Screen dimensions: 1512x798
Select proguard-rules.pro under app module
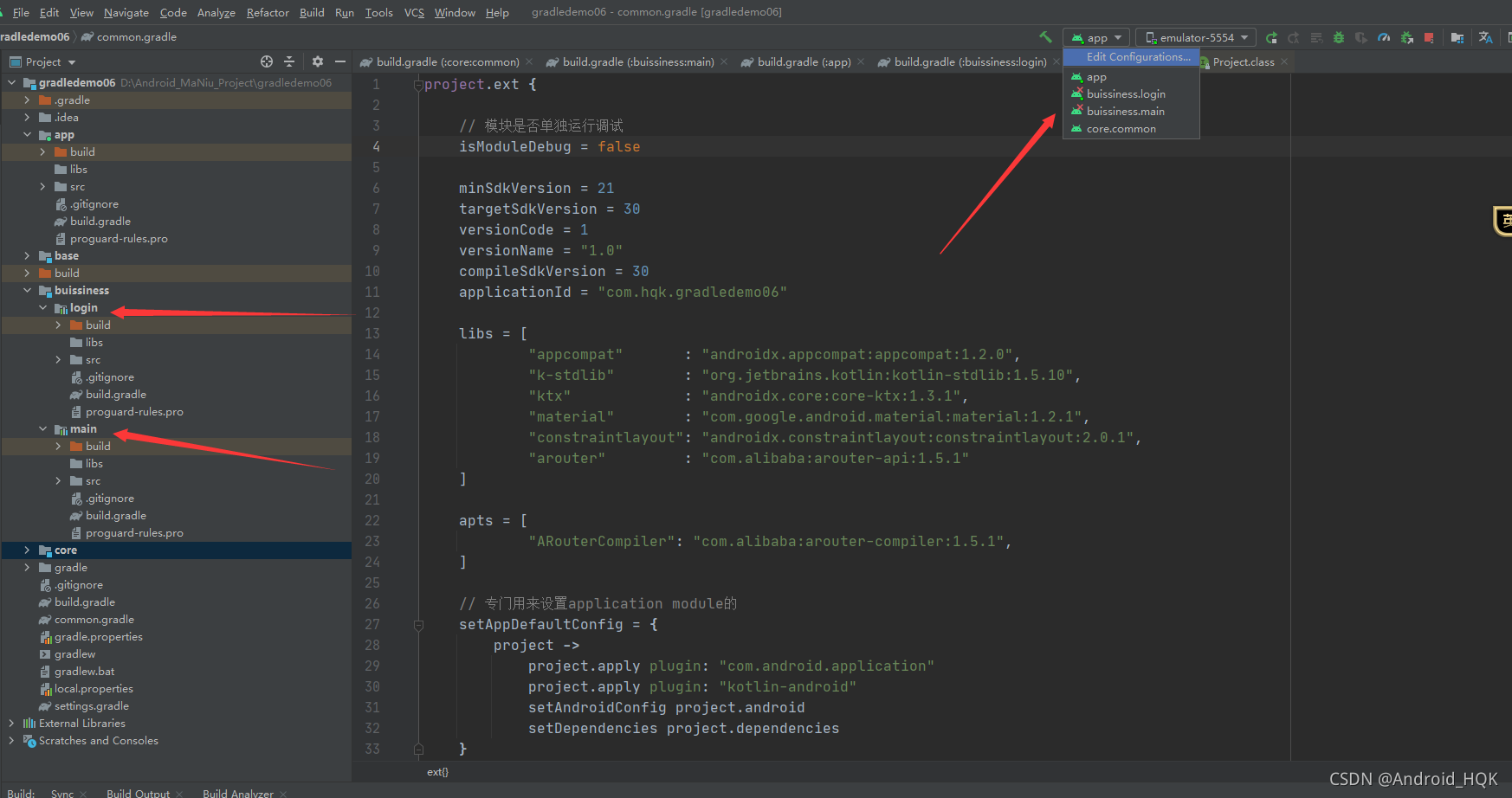(119, 238)
